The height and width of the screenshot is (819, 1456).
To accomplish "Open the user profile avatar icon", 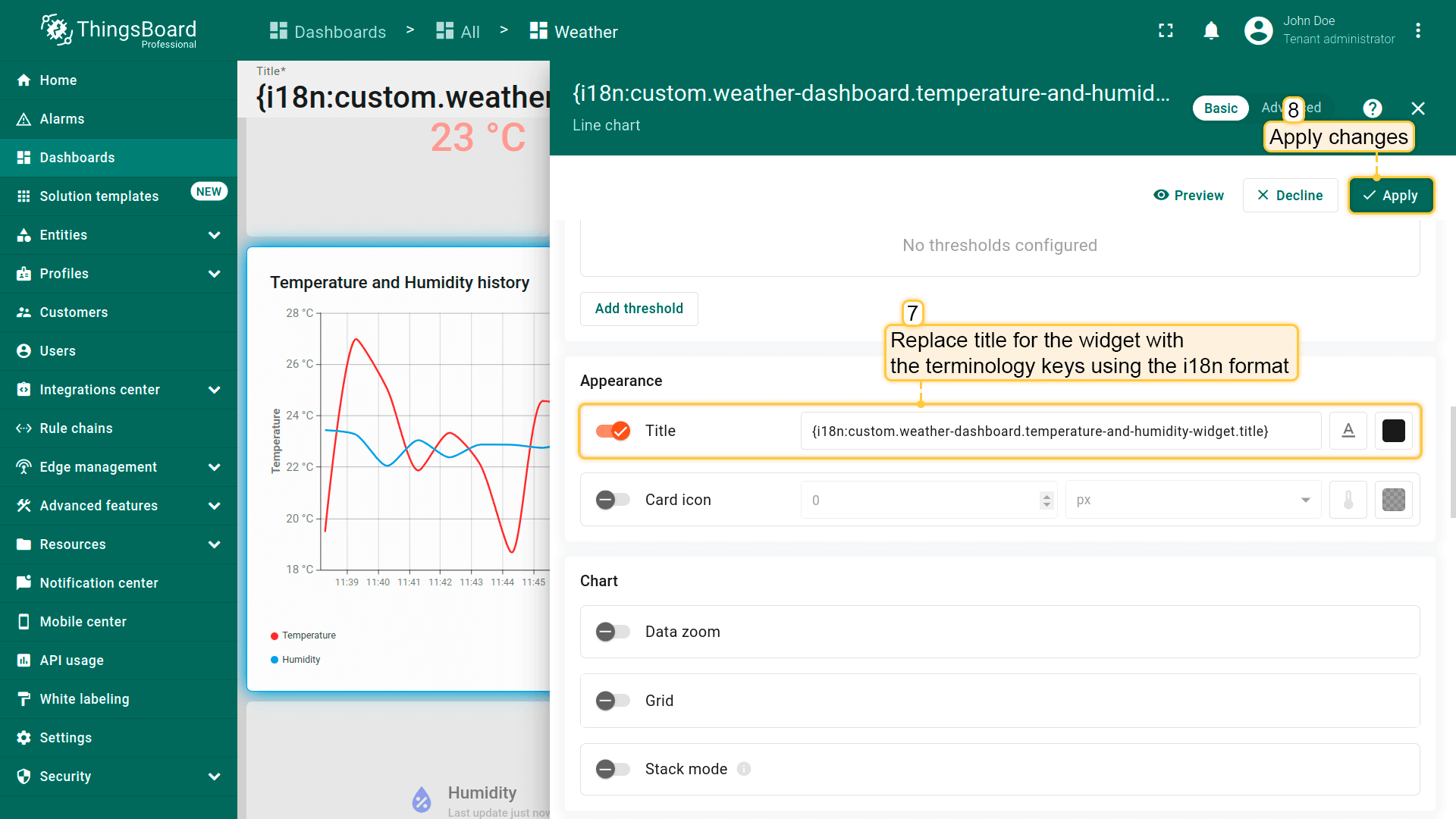I will (1258, 30).
